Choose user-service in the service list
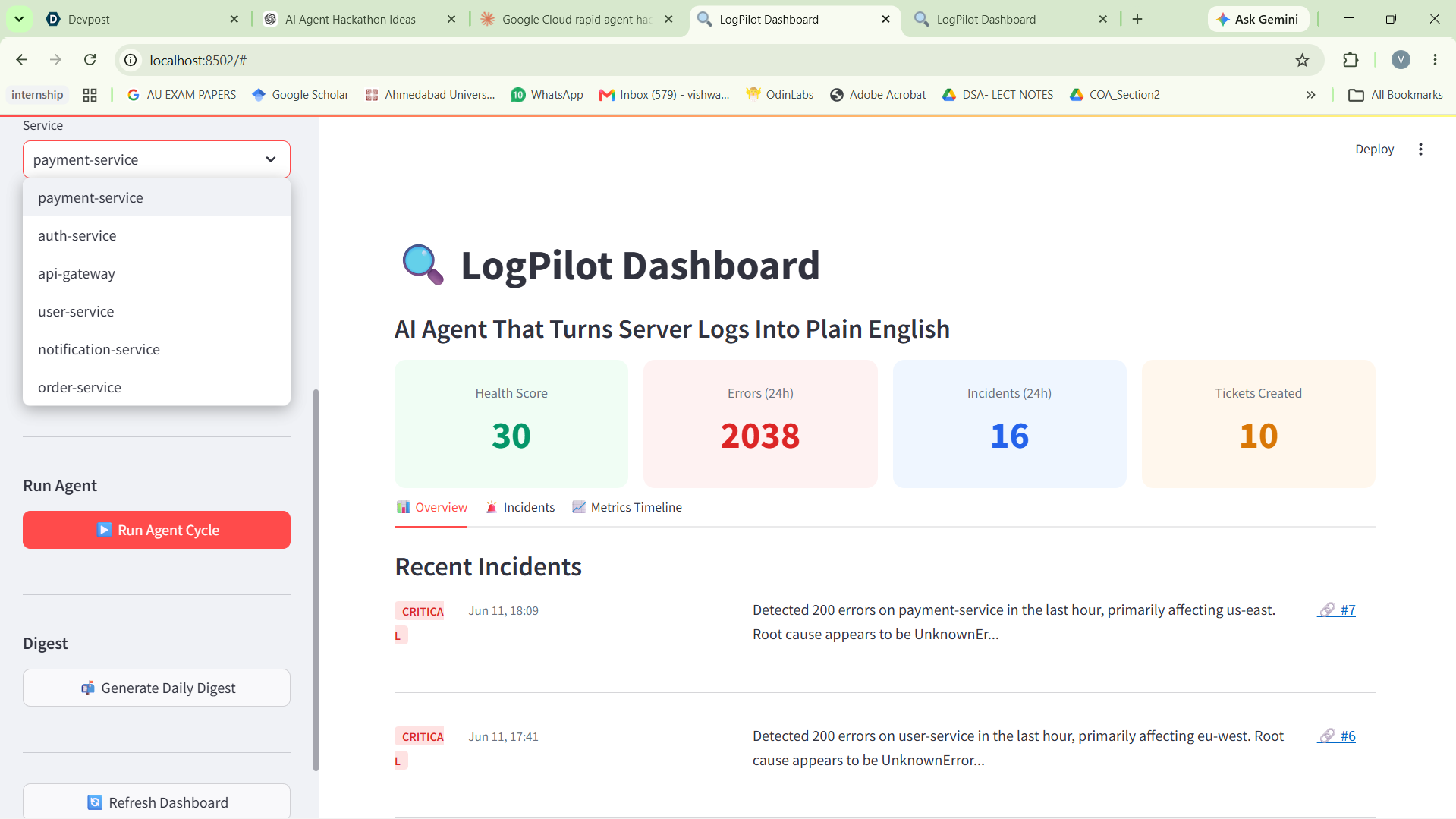 coord(156,311)
